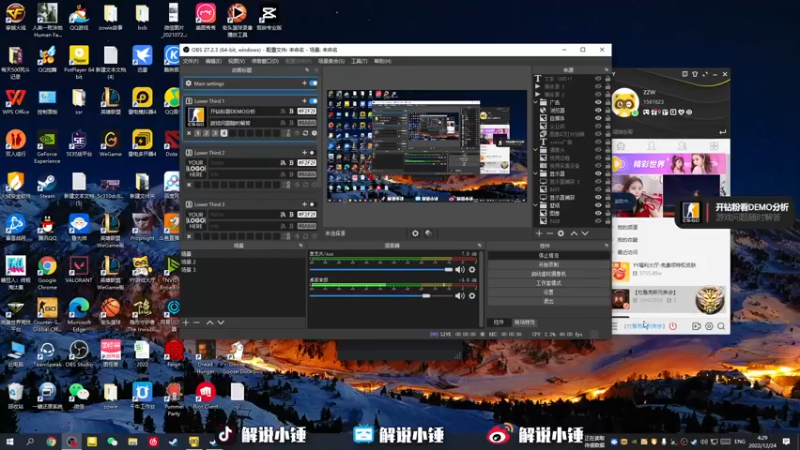800x450 pixels.
Task: Open source properties gear in sources panel
Action: point(561,233)
